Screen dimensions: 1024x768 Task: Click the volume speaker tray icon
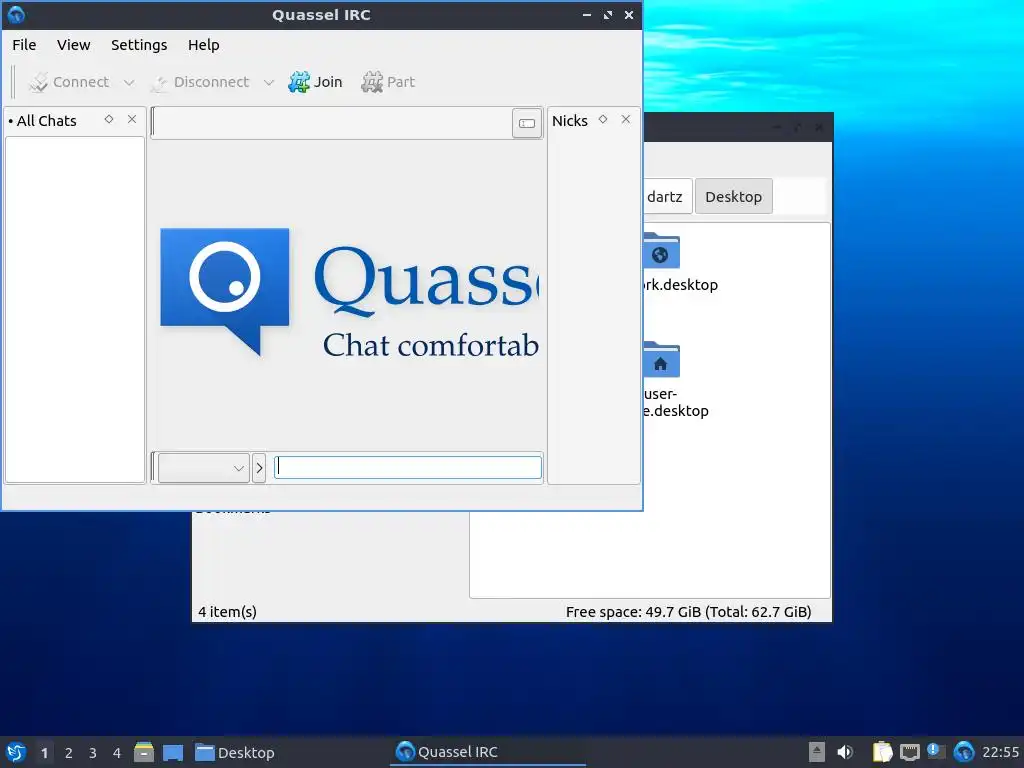point(845,752)
